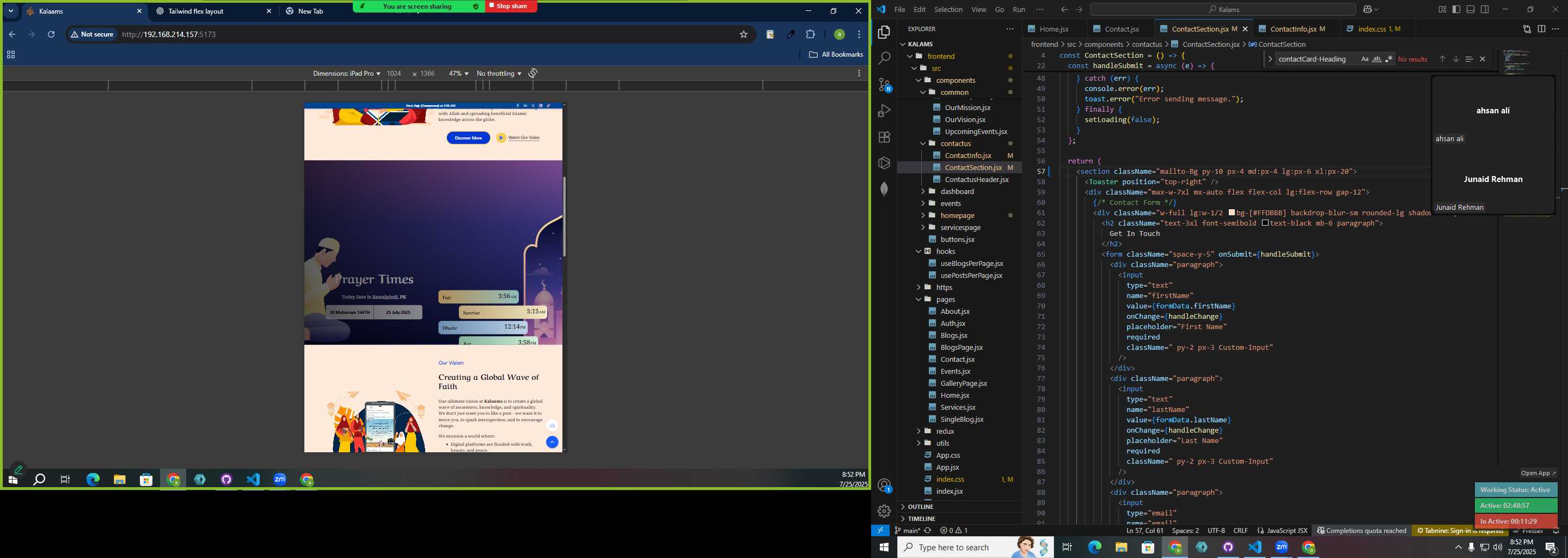Image resolution: width=1568 pixels, height=558 pixels.
Task: Open Chrome Extensions puzzle icon
Action: pos(810,35)
